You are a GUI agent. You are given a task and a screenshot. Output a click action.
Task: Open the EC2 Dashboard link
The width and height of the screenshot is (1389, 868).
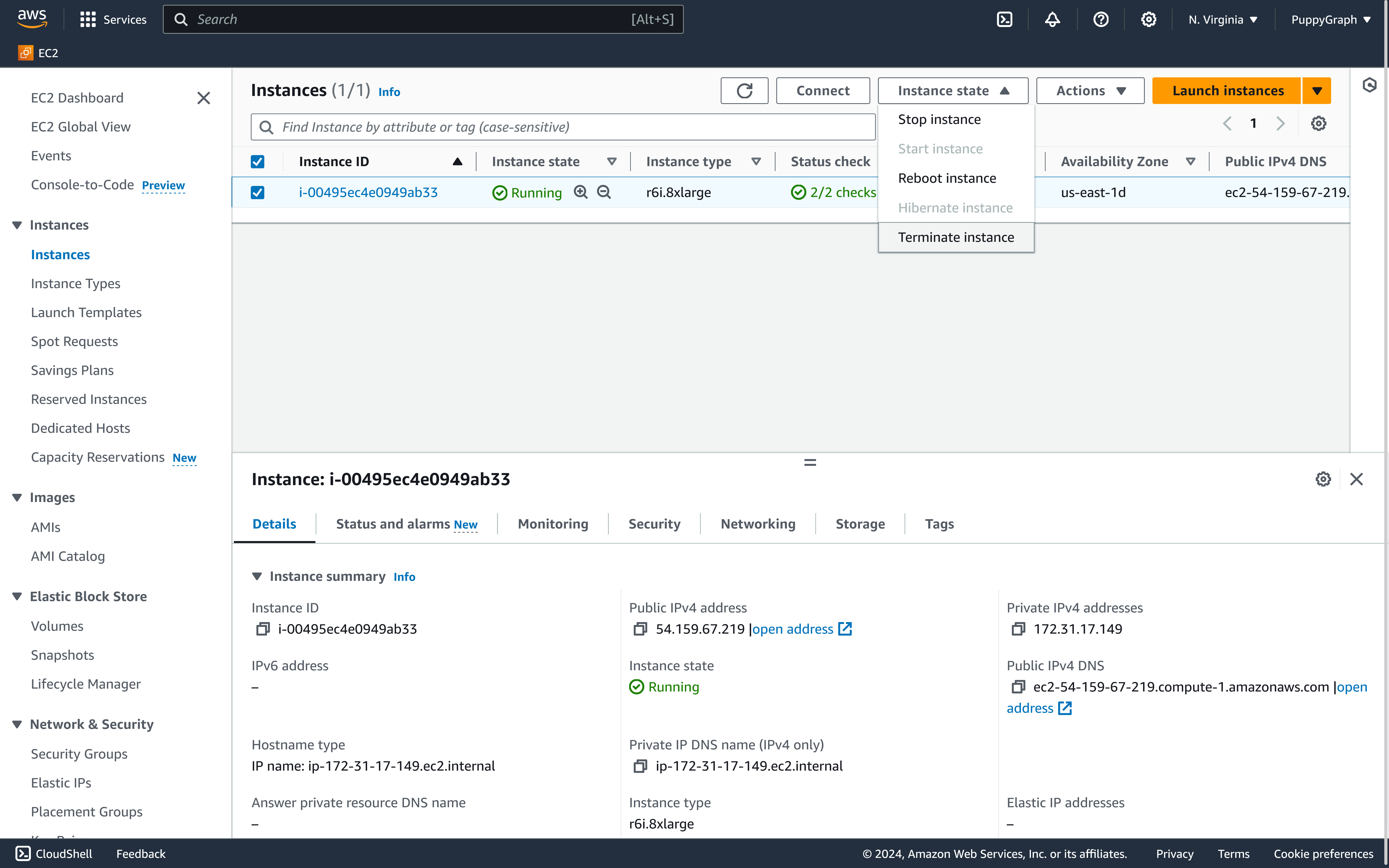point(77,98)
